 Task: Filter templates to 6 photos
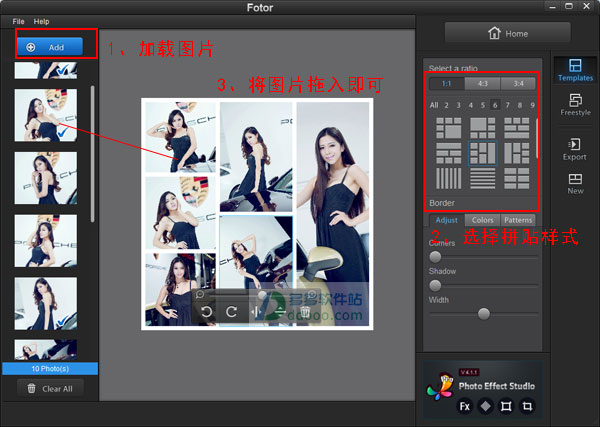495,105
